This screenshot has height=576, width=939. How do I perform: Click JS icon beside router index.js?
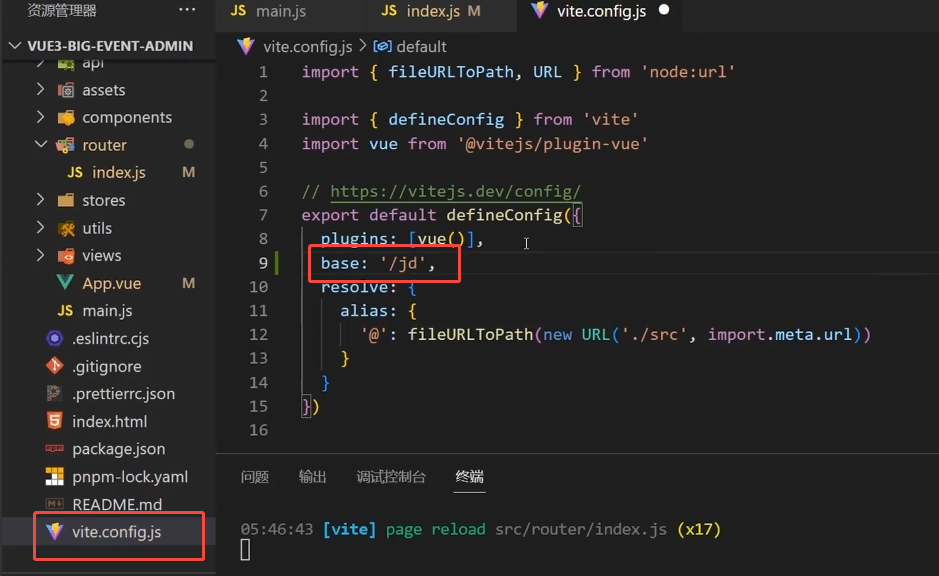pyautogui.click(x=75, y=172)
